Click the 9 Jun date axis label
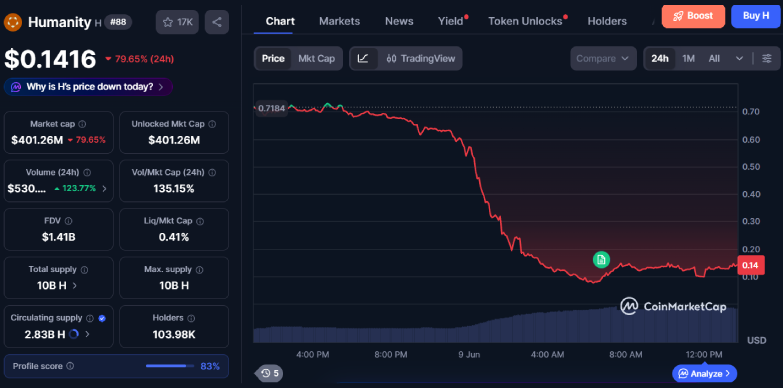The height and width of the screenshot is (388, 783). coord(469,355)
